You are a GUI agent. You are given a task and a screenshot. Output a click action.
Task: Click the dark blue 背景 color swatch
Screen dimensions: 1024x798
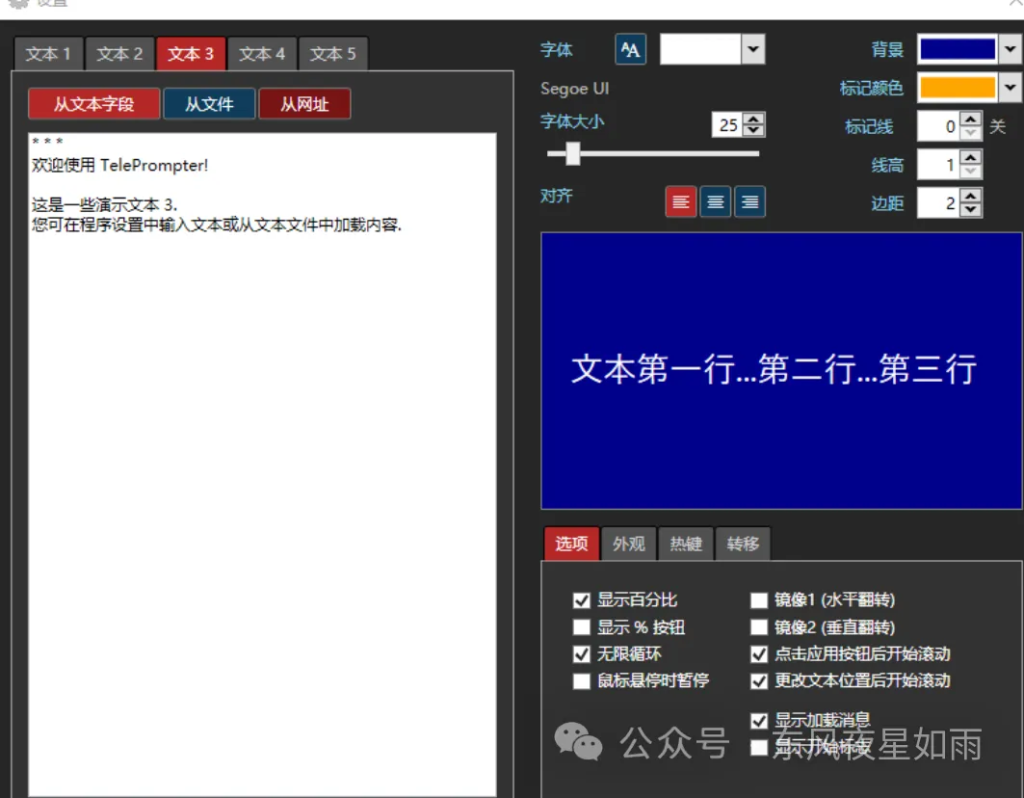957,49
